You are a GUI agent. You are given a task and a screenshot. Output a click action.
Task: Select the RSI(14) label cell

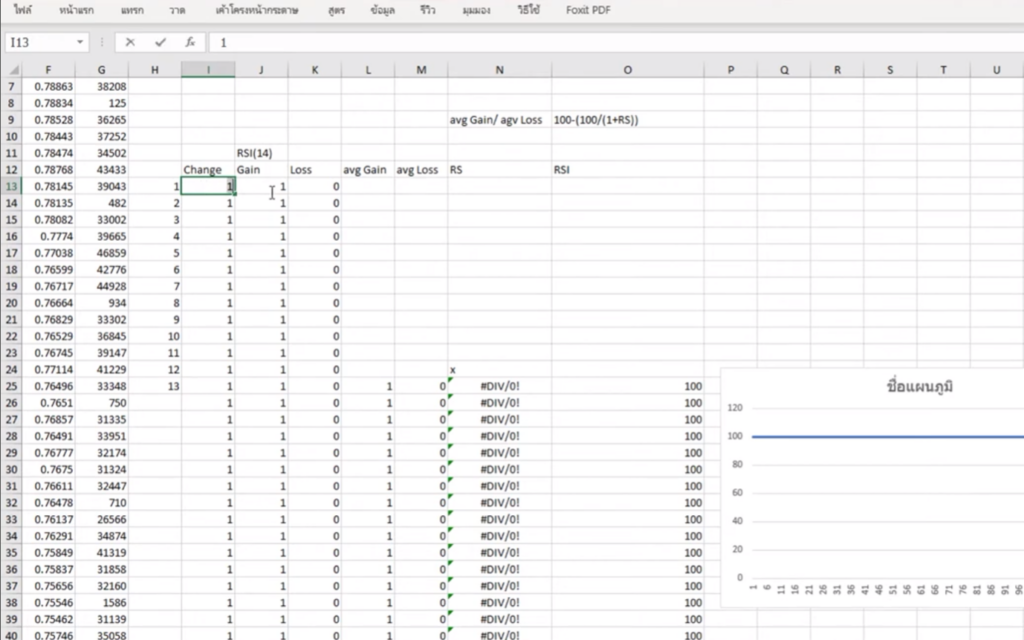(x=261, y=153)
